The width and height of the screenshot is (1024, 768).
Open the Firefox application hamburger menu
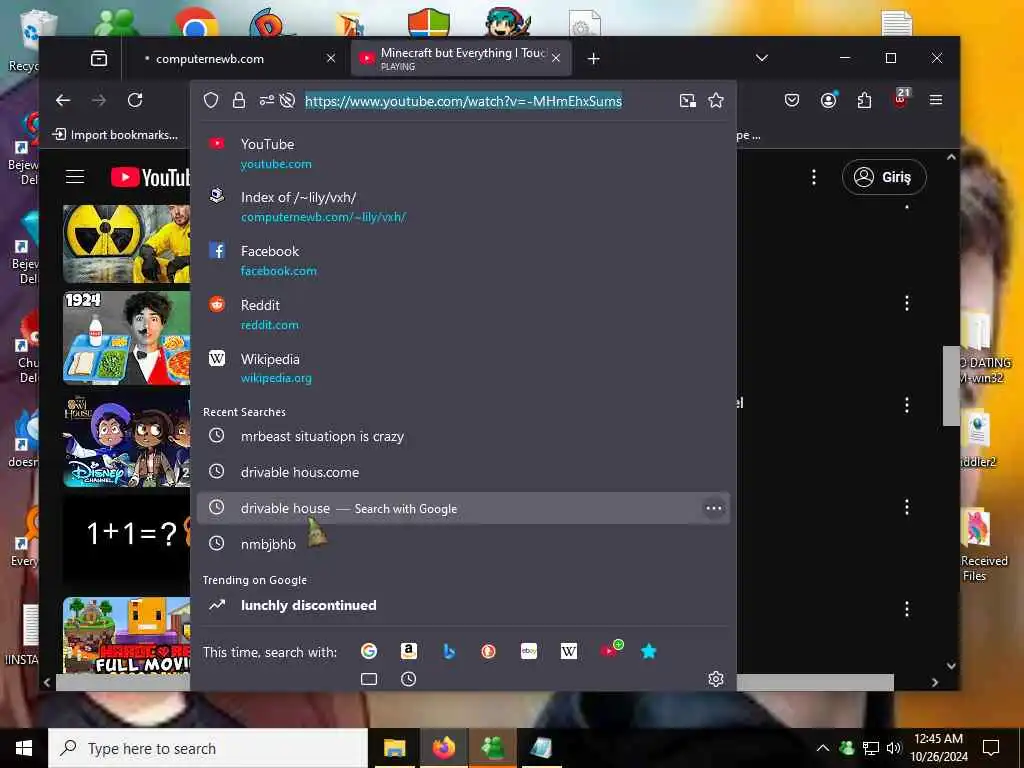[x=936, y=100]
